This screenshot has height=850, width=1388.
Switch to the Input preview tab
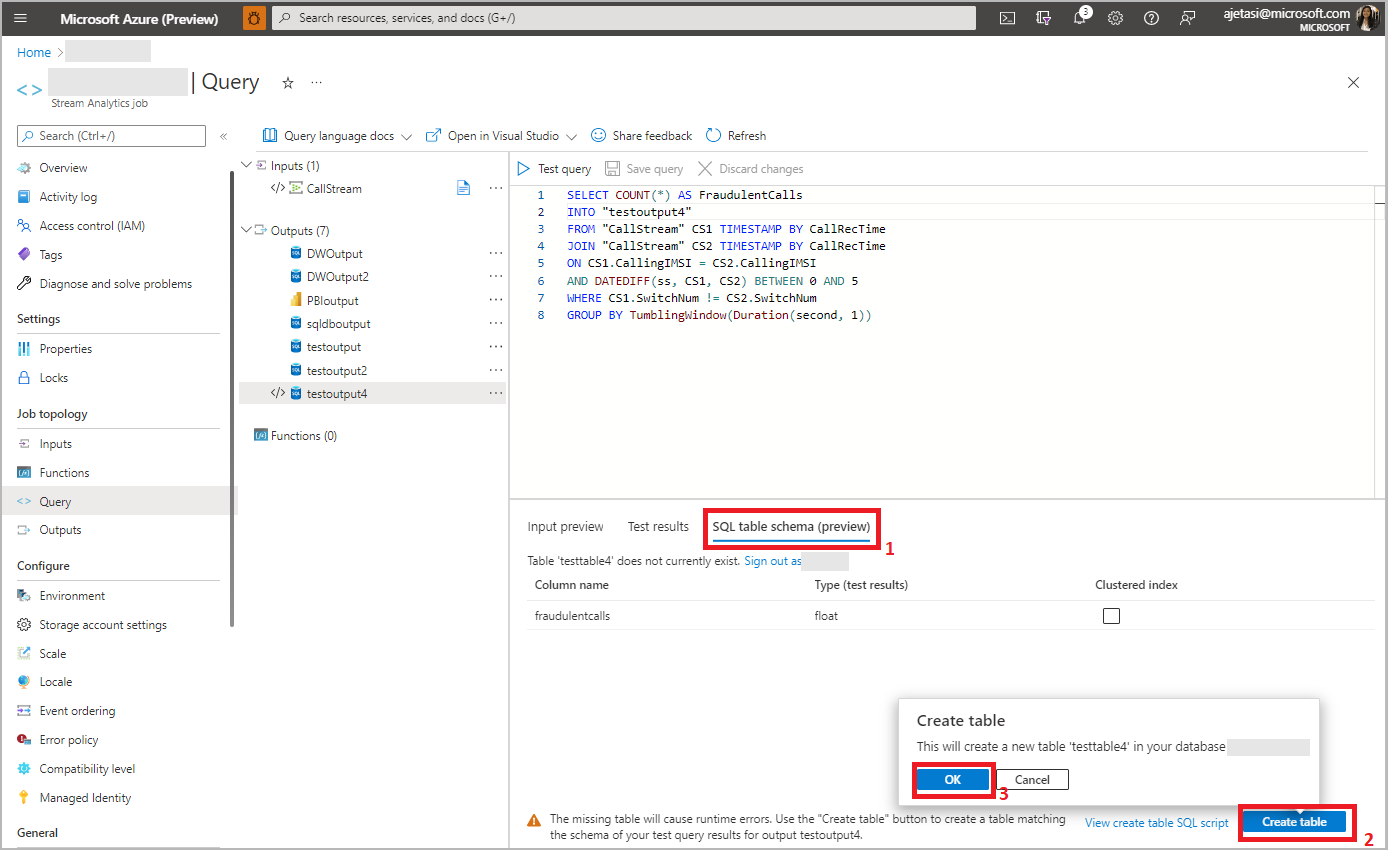[x=565, y=526]
